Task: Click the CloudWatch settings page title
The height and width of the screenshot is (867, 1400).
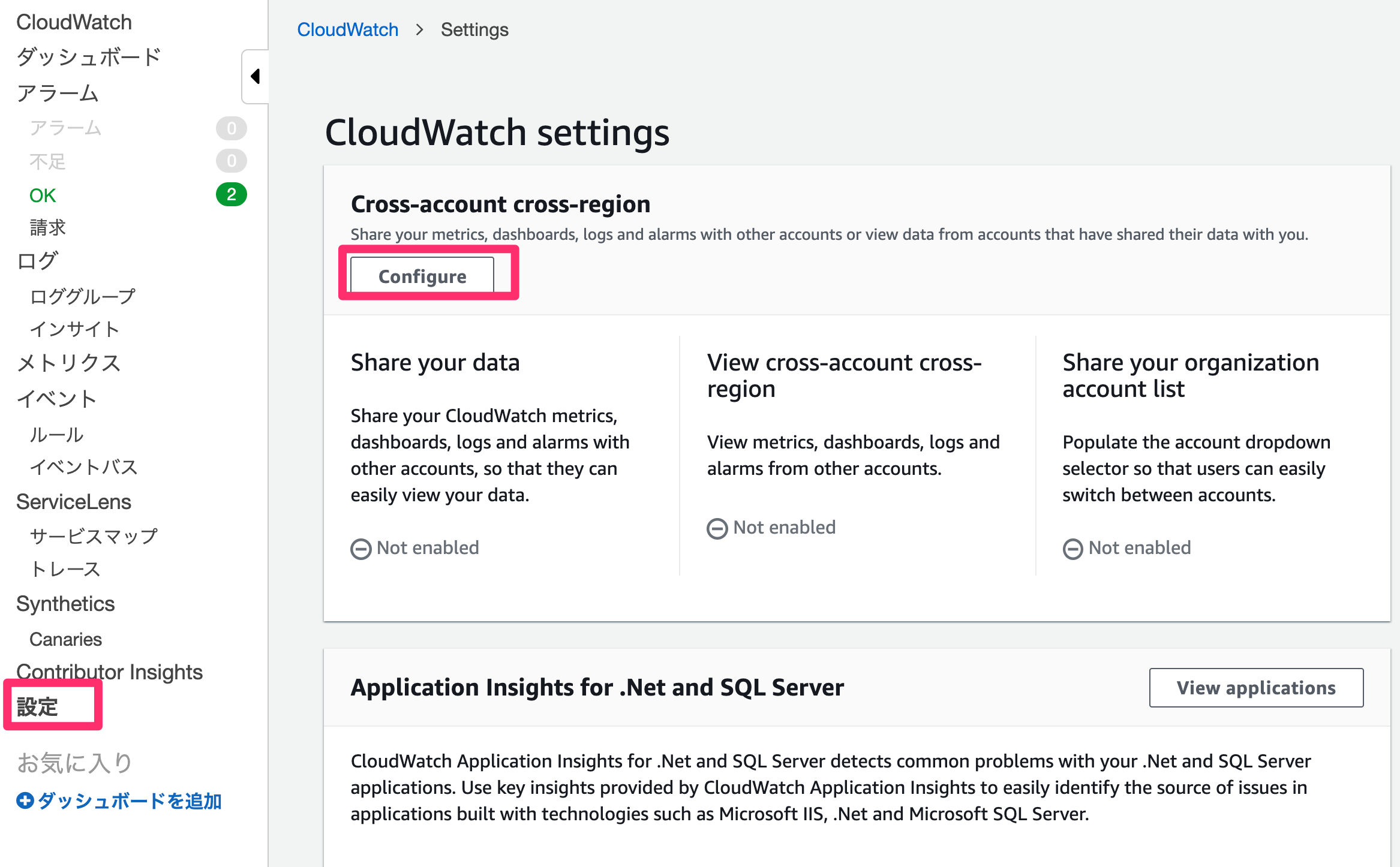Action: 497,133
